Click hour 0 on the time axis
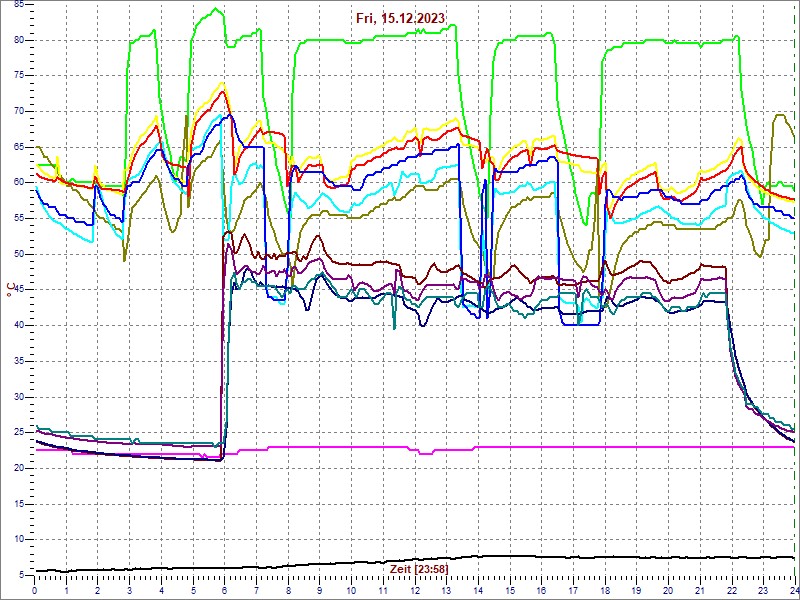Screen dimensions: 800x600 pyautogui.click(x=34, y=588)
